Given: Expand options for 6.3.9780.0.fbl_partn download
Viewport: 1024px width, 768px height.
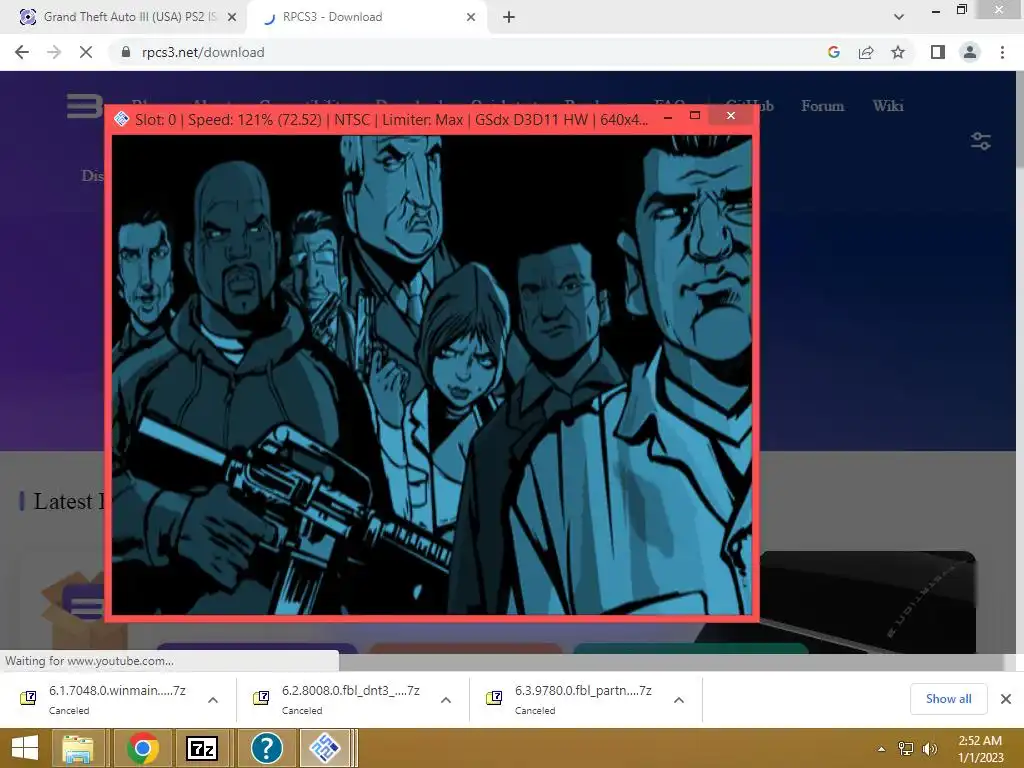Looking at the screenshot, I should click(679, 700).
